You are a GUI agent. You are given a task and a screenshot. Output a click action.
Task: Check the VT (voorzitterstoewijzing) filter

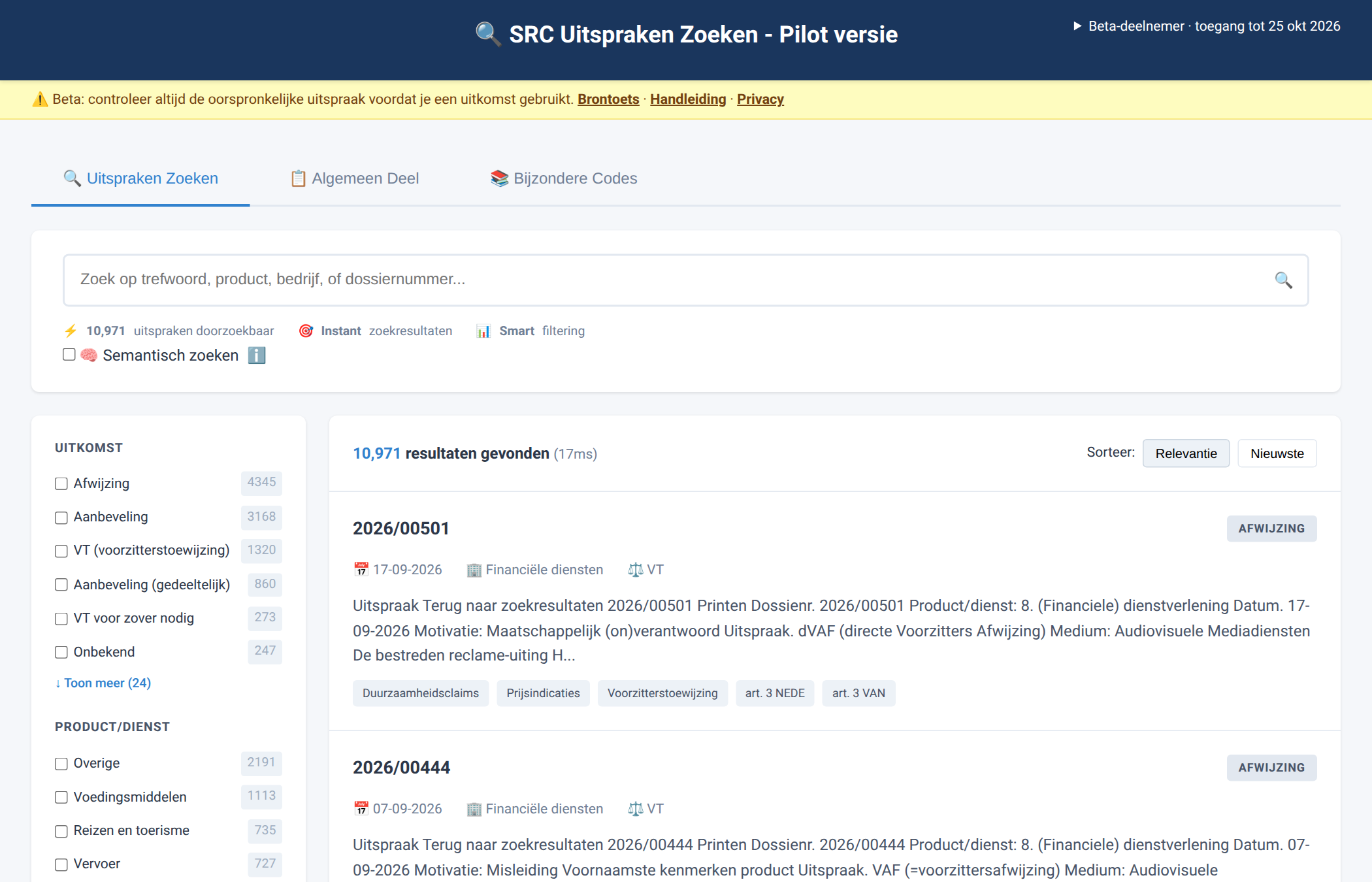[61, 551]
